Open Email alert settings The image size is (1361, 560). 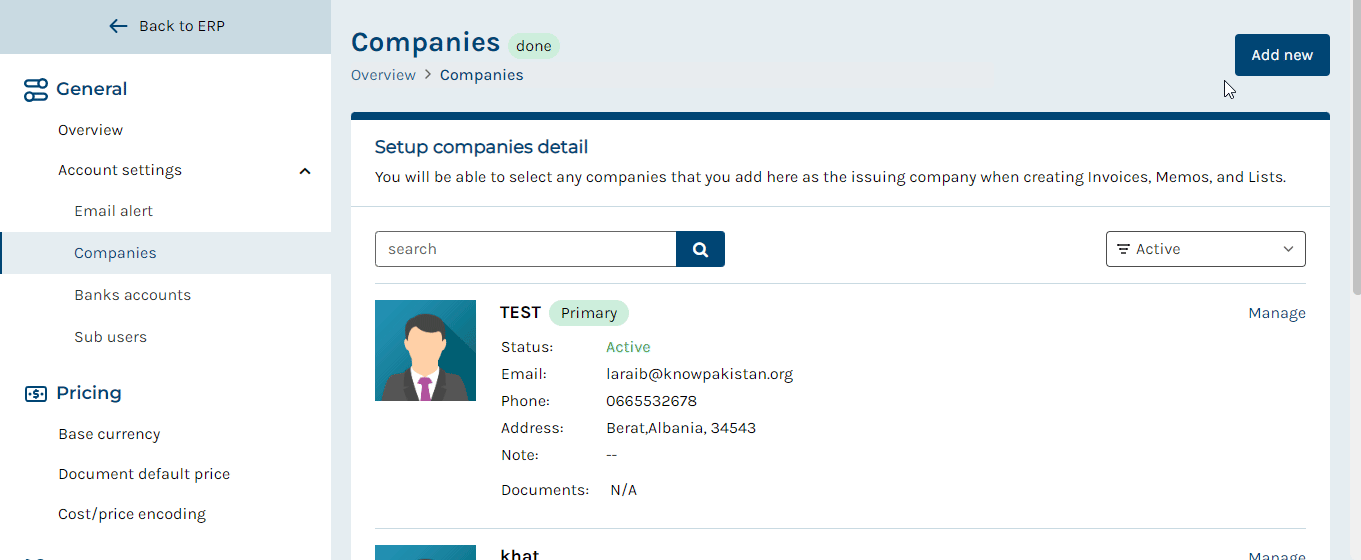(x=113, y=211)
